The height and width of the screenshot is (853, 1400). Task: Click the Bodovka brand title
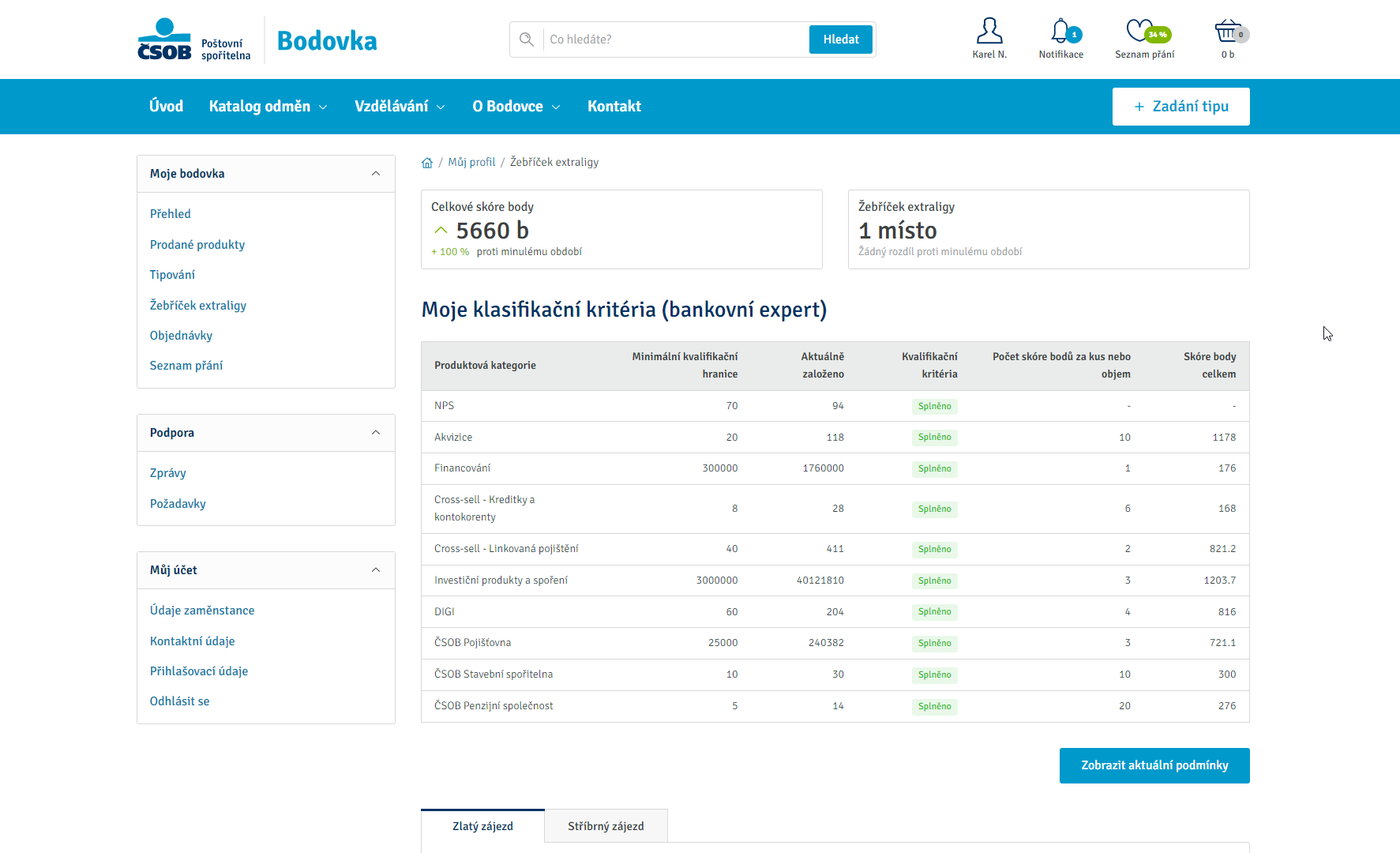(327, 40)
